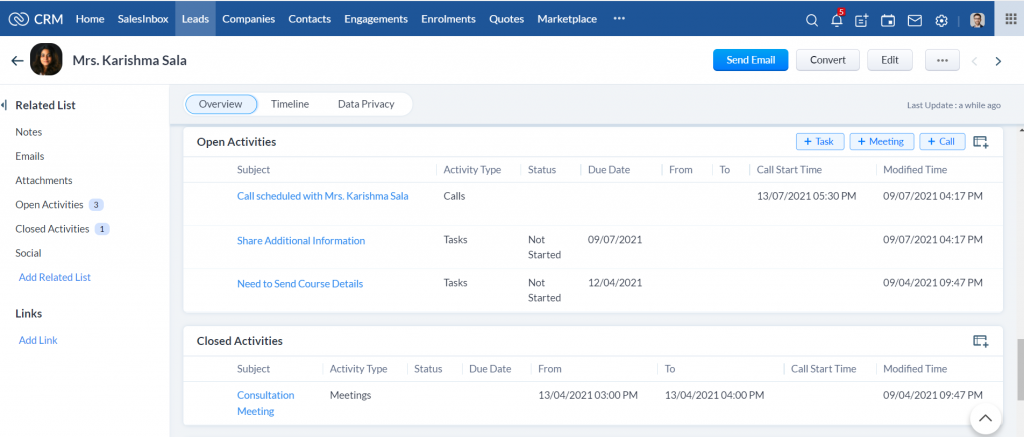This screenshot has height=437, width=1024.
Task: Open notifications bell icon
Action: click(837, 20)
